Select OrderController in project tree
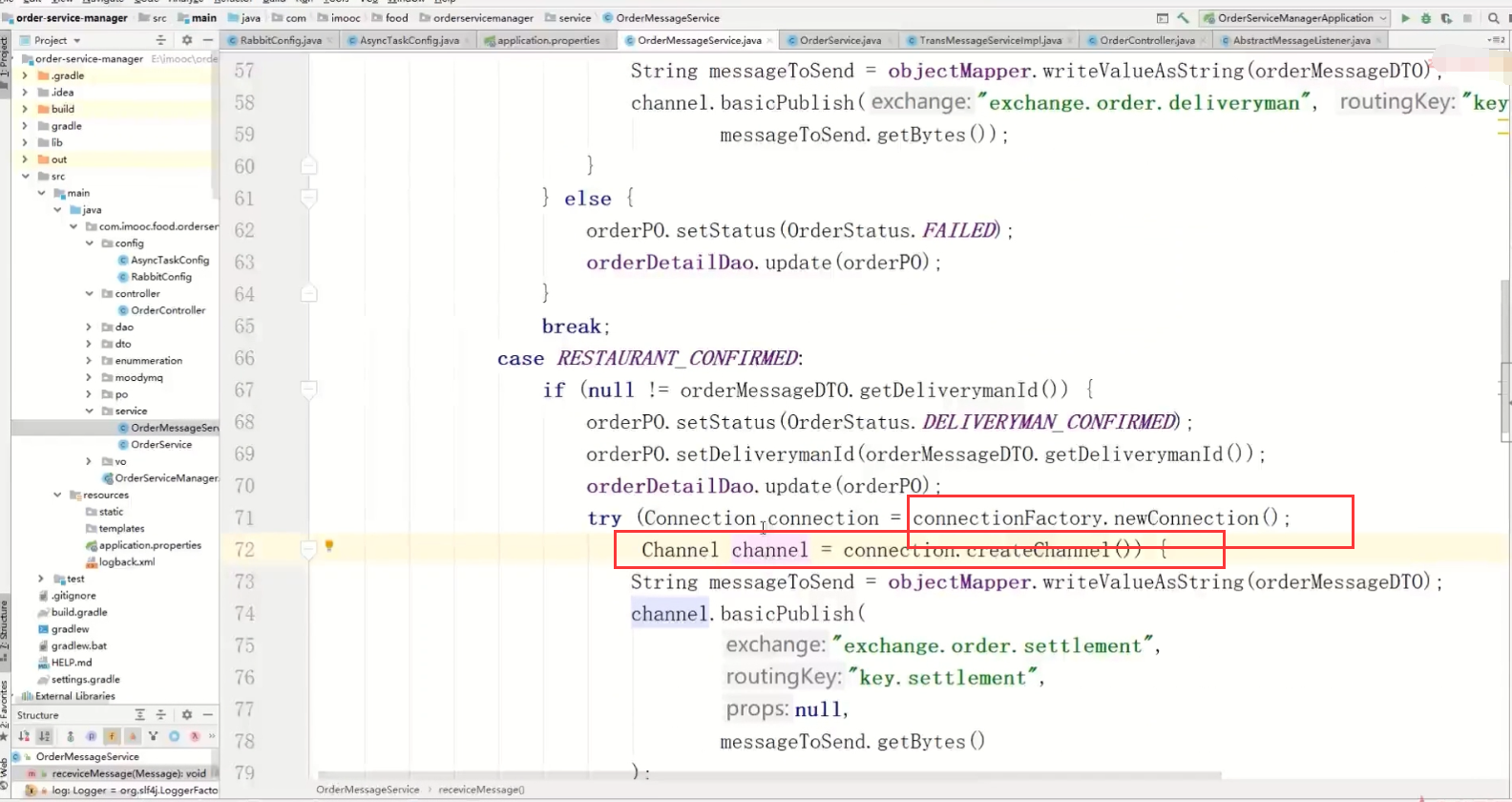 pyautogui.click(x=168, y=310)
